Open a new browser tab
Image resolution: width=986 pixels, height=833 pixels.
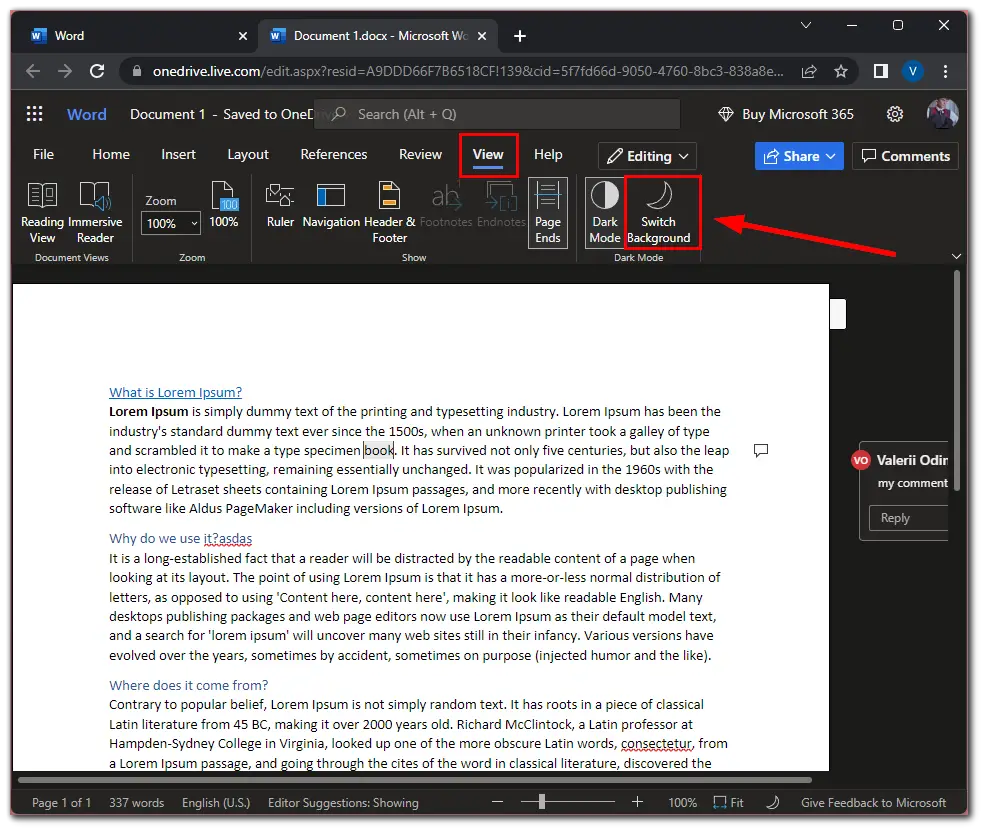click(x=519, y=36)
